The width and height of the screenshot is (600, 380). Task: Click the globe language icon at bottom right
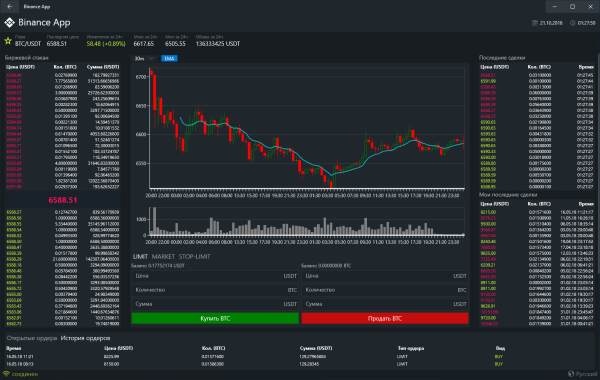coord(571,374)
